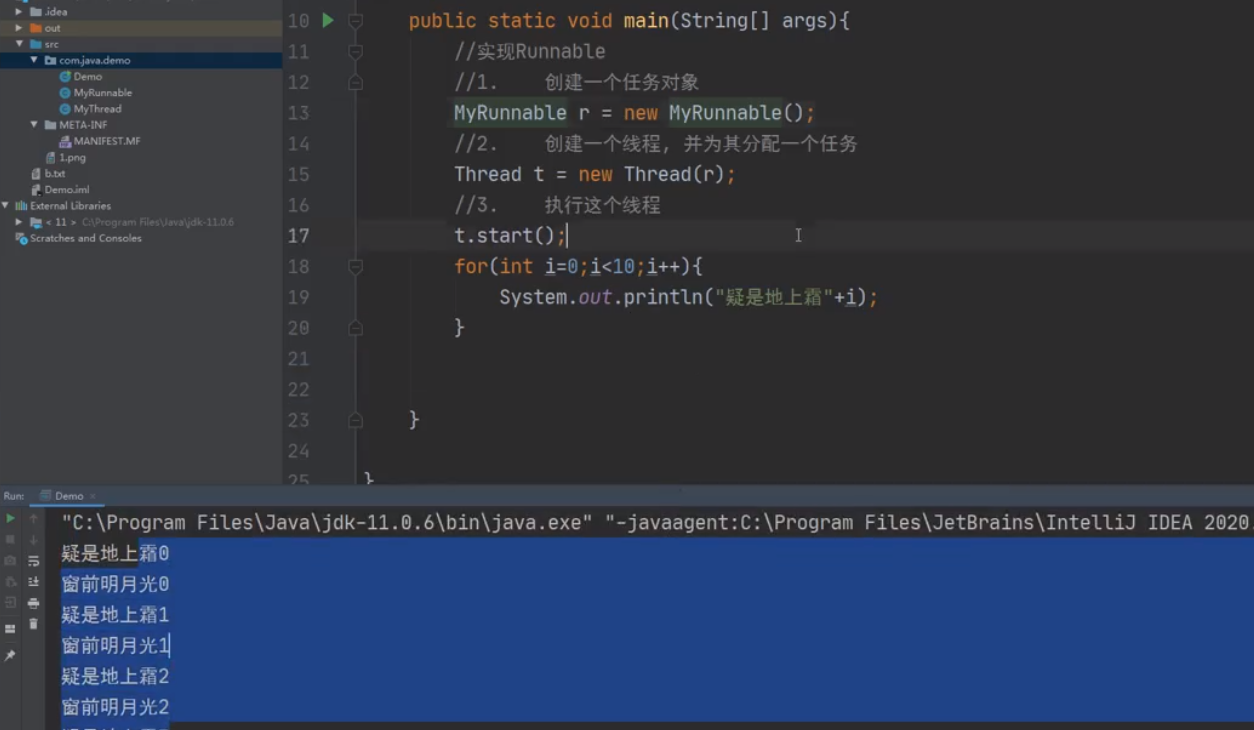1254x730 pixels.
Task: Select .idea folder in project tree
Action: click(56, 12)
